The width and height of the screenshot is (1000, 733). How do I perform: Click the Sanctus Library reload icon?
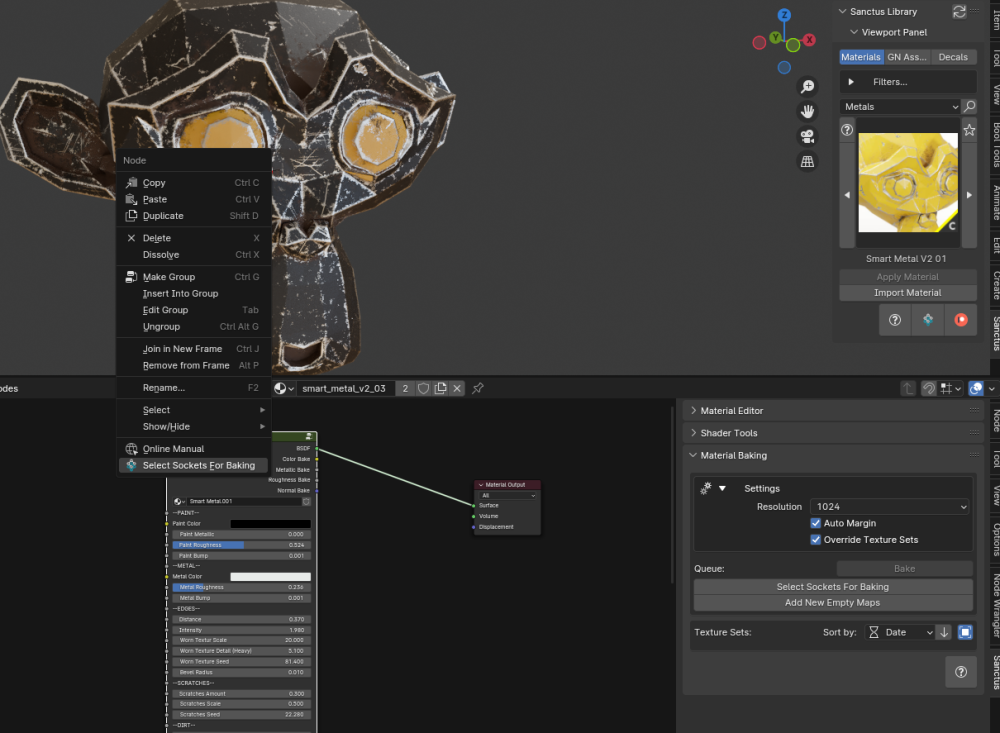click(959, 12)
